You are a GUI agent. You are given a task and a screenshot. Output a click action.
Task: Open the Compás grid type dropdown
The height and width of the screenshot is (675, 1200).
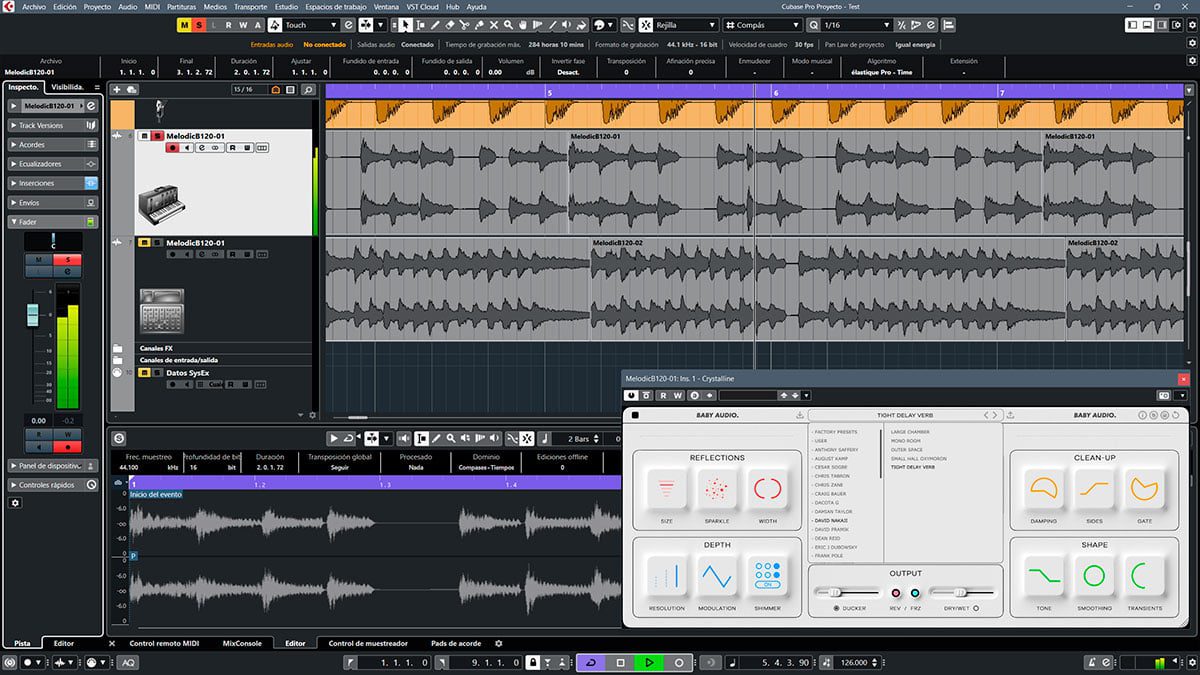[764, 25]
